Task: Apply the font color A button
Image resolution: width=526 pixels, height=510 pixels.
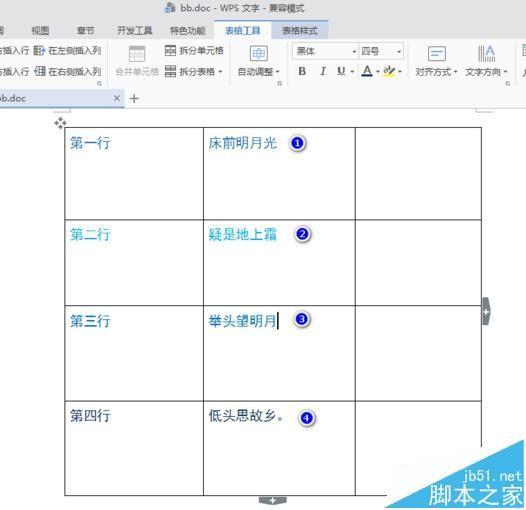Action: pos(367,71)
